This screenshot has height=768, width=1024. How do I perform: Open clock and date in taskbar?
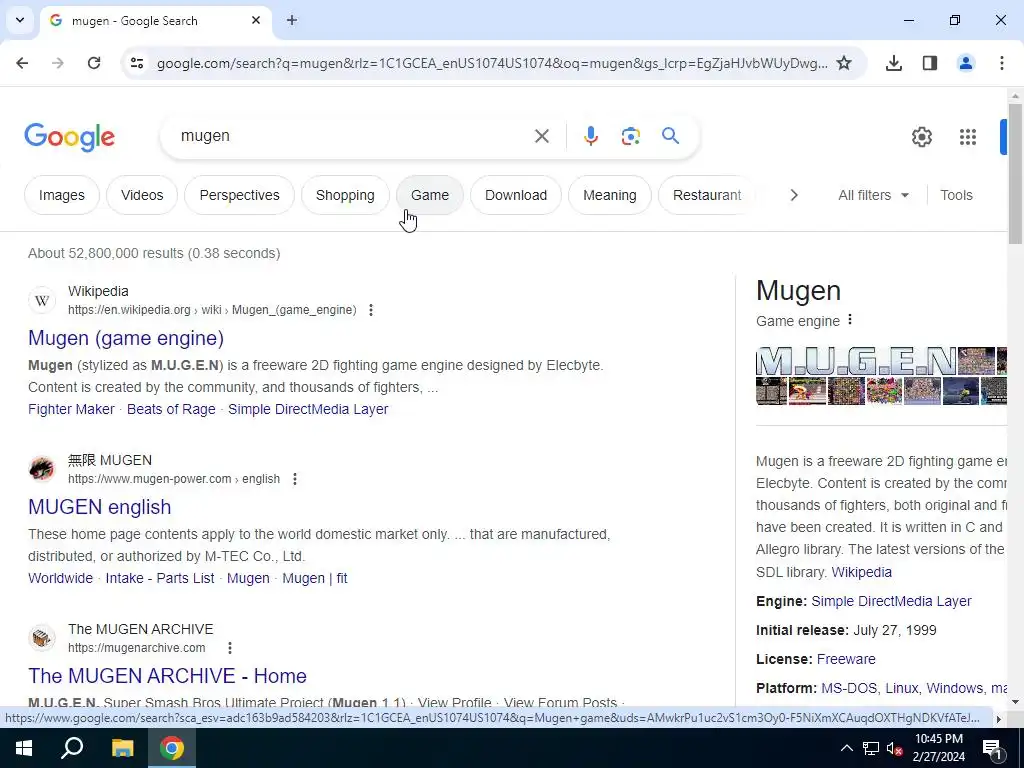click(x=938, y=748)
